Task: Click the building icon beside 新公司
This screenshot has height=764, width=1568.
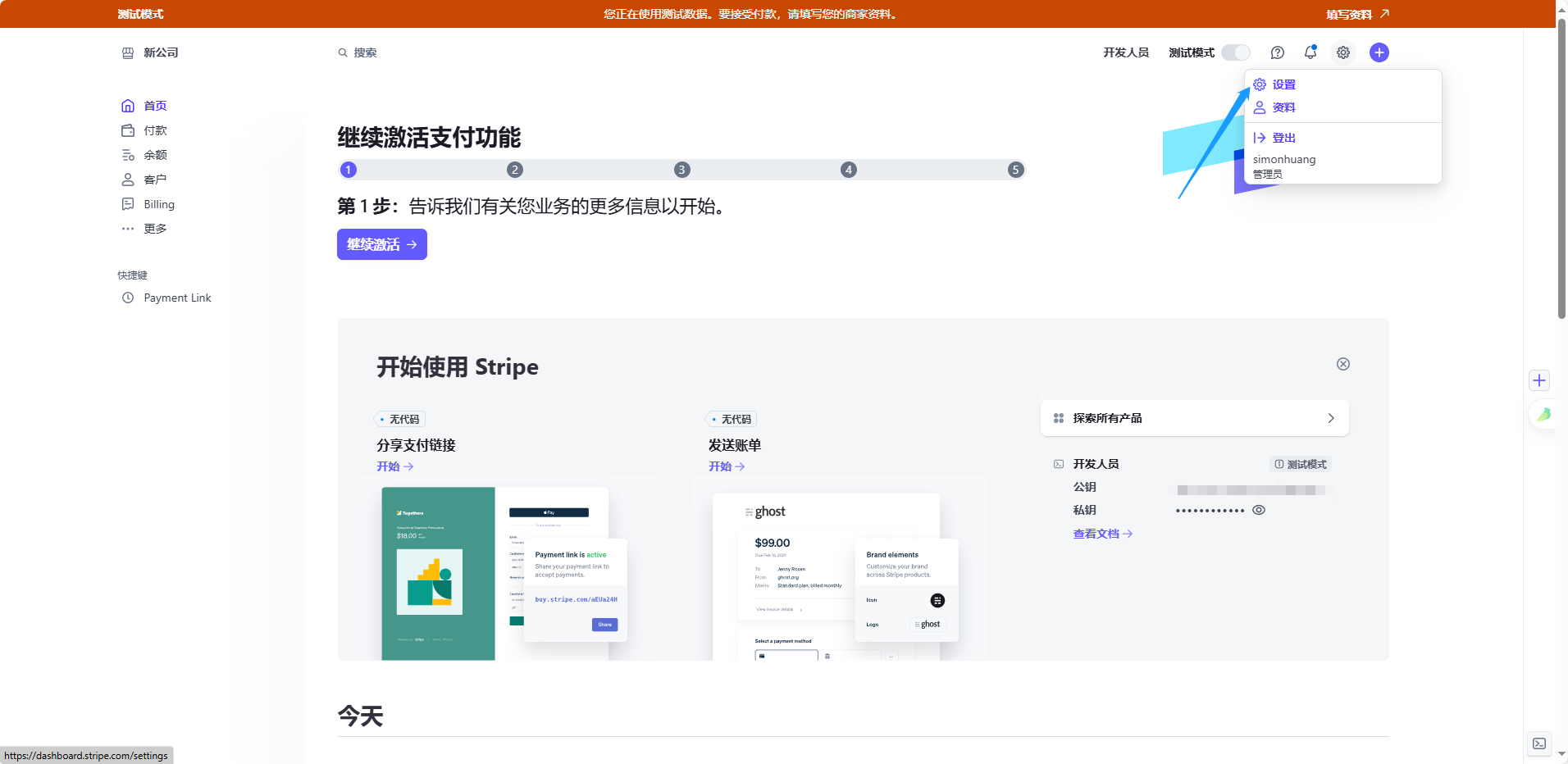Action: 128,52
